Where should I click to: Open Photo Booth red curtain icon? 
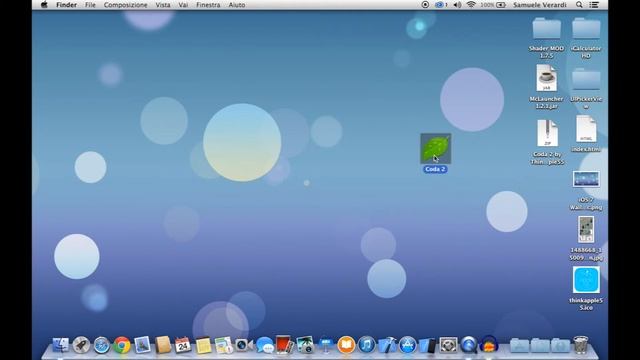284,345
